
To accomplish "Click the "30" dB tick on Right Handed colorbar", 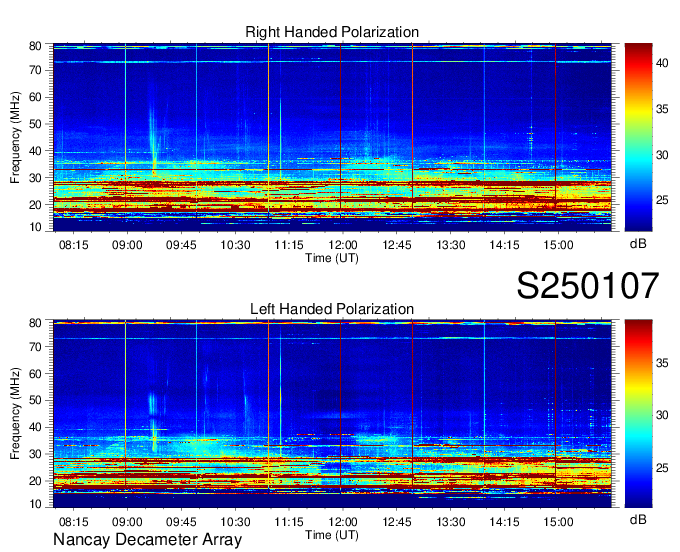I will [662, 155].
